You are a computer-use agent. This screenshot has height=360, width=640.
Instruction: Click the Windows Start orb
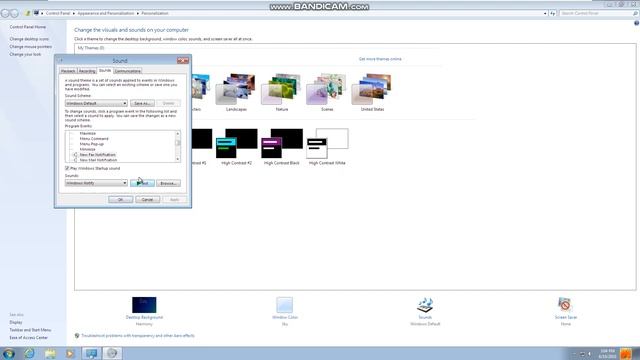[x=9, y=353]
